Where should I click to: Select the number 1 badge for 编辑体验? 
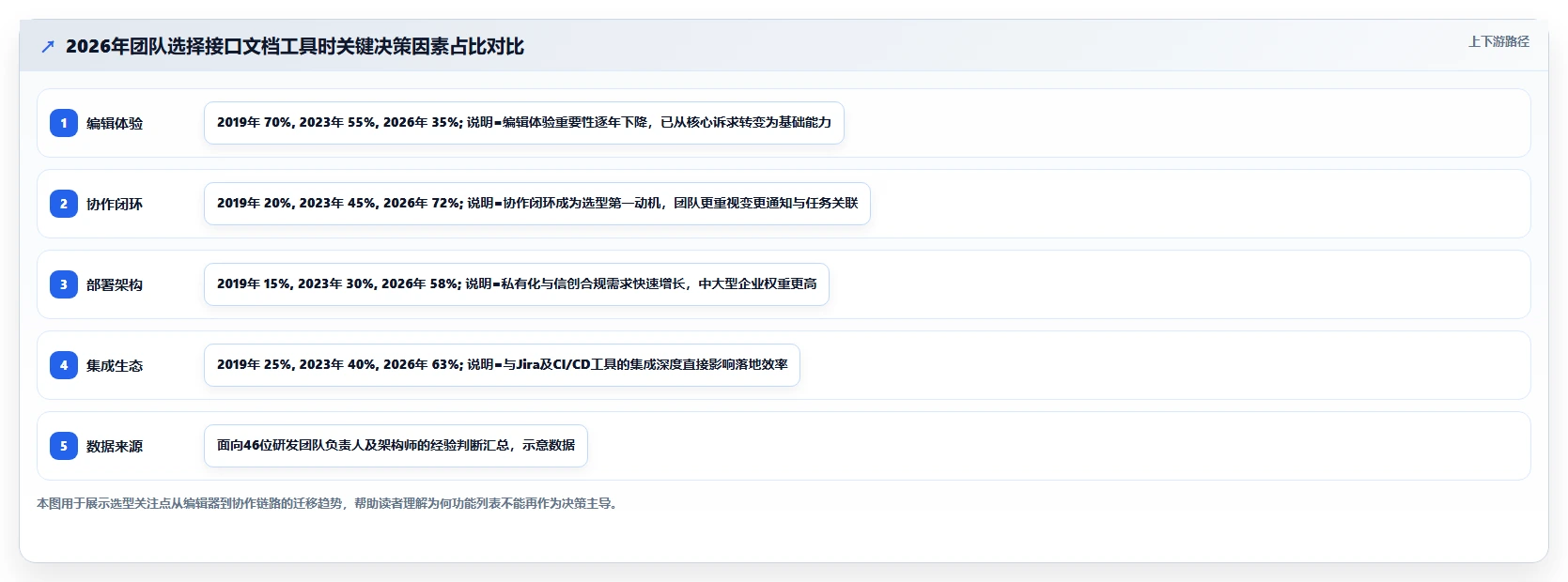click(64, 123)
